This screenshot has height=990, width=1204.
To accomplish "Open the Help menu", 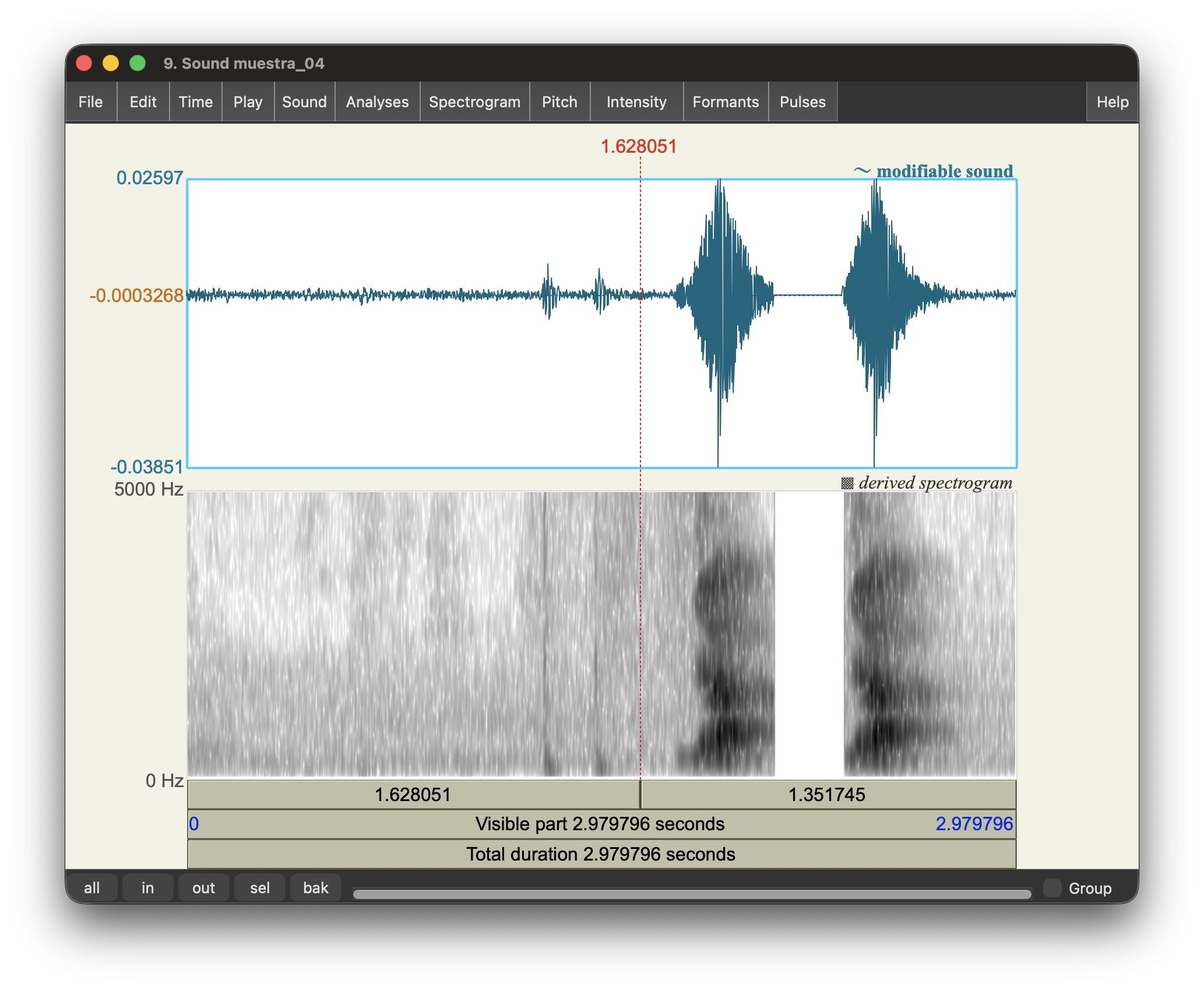I will click(x=1112, y=102).
